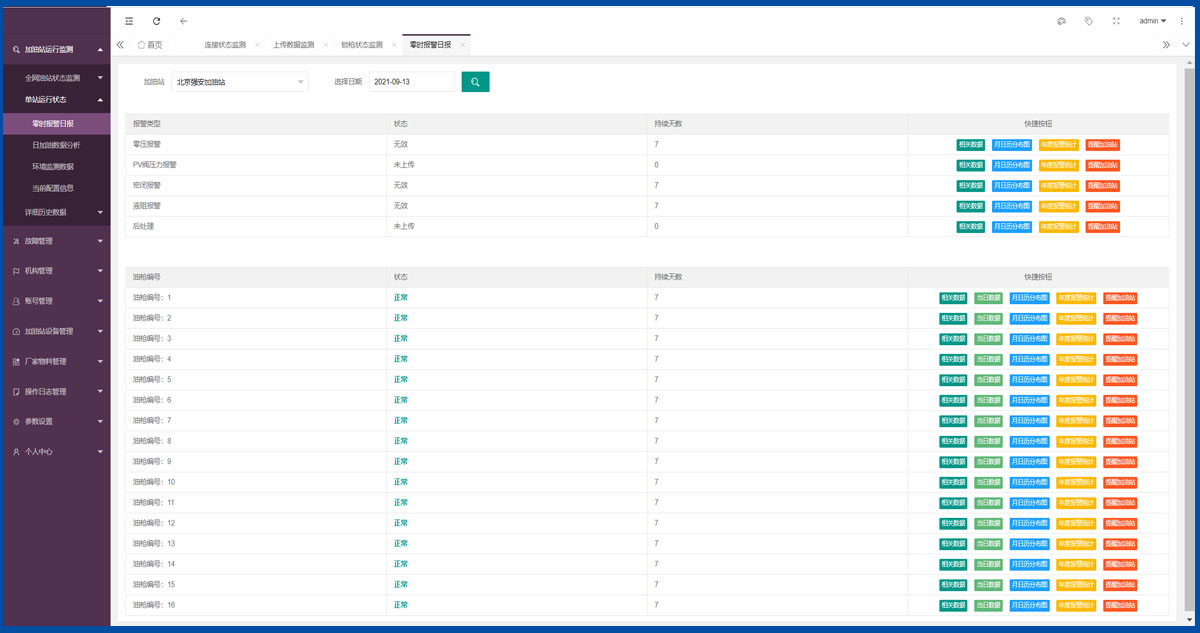Image resolution: width=1200 pixels, height=633 pixels.
Task: Expand the 故障管理 sidebar menu
Action: (55, 241)
